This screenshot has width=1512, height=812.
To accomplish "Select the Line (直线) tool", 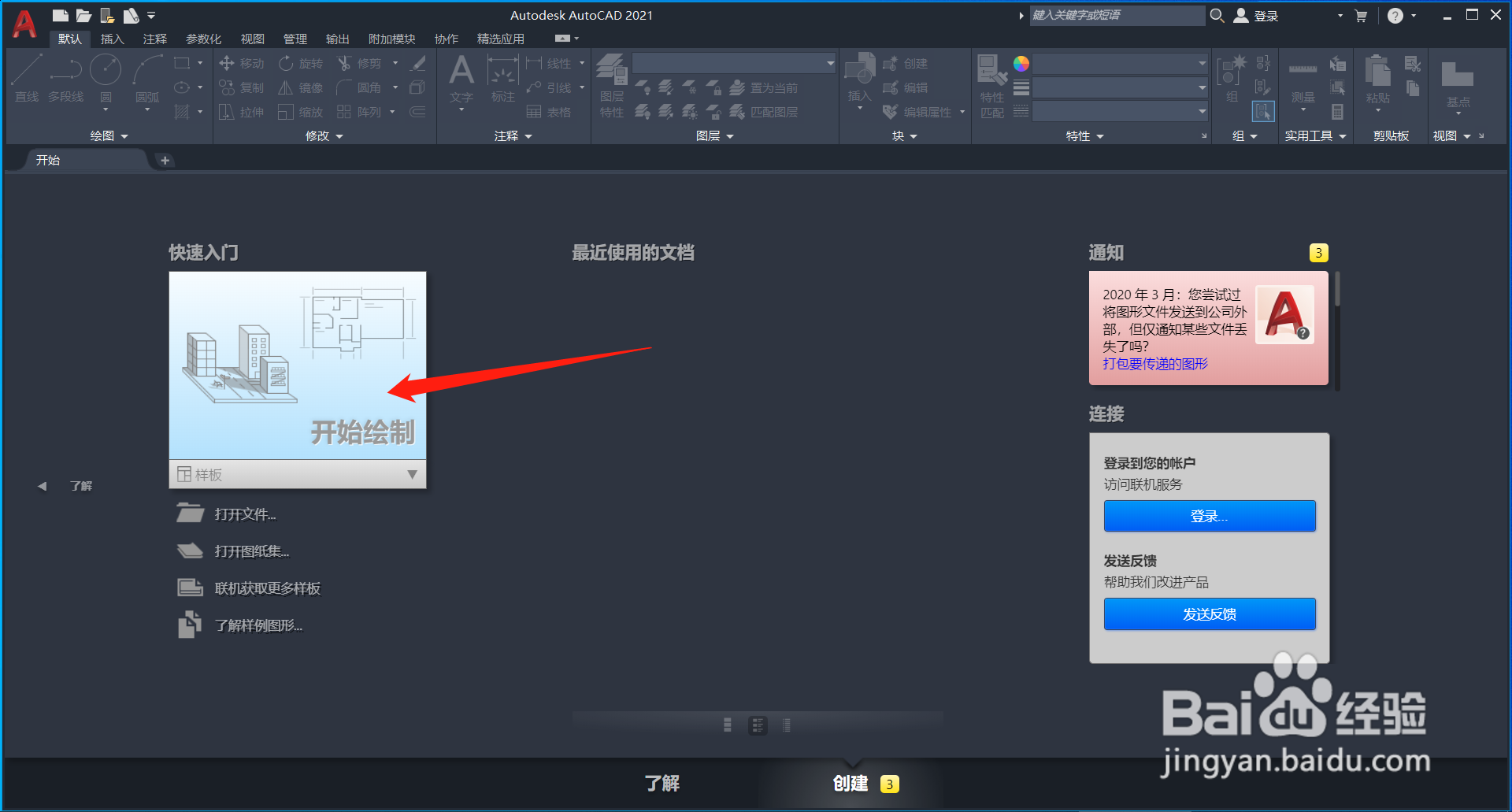I will pyautogui.click(x=26, y=79).
